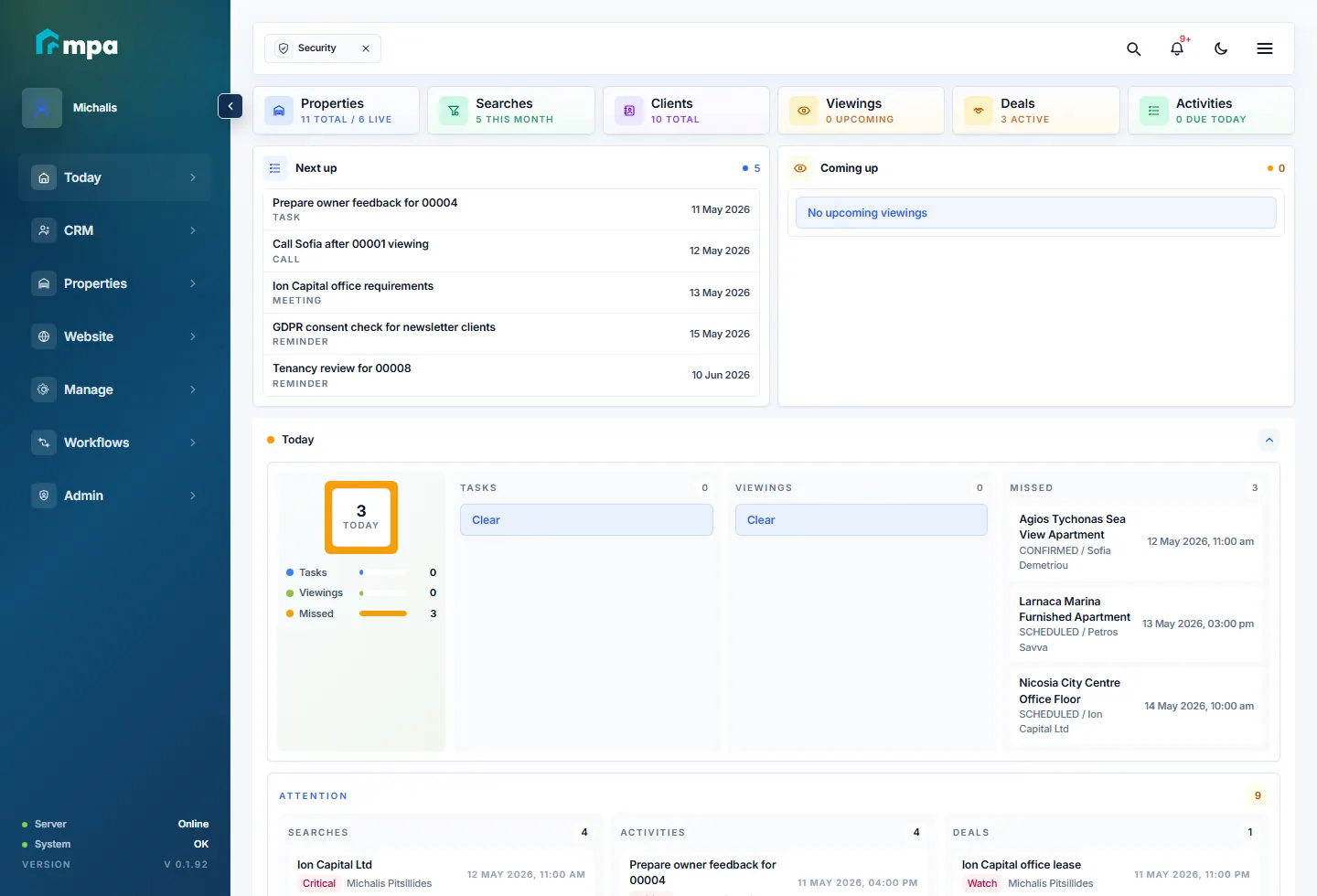Open the Activities due today card
Image resolution: width=1317 pixels, height=896 pixels.
point(1211,111)
